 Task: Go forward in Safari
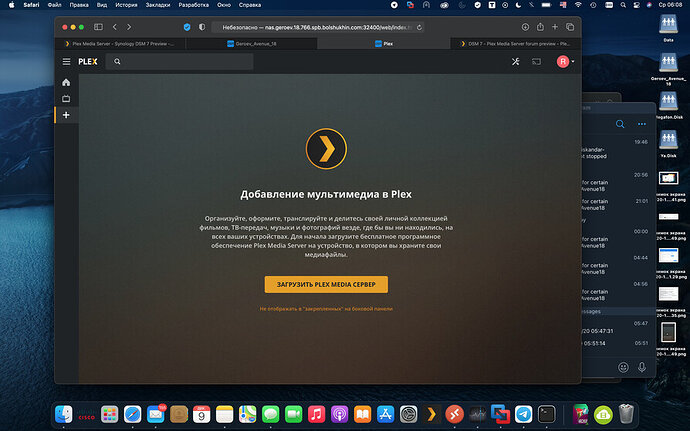[129, 27]
